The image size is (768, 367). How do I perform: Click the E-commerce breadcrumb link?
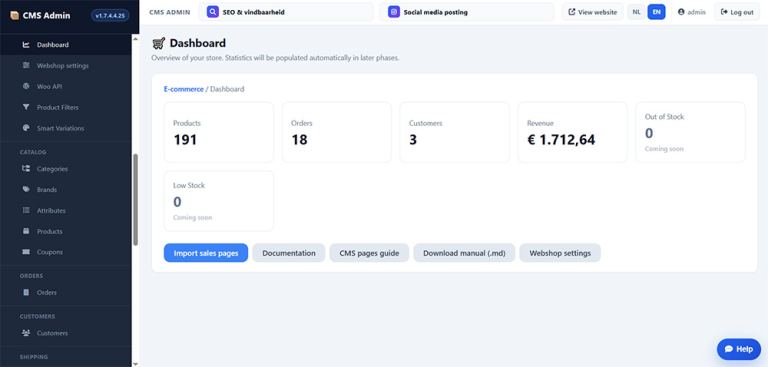[184, 89]
